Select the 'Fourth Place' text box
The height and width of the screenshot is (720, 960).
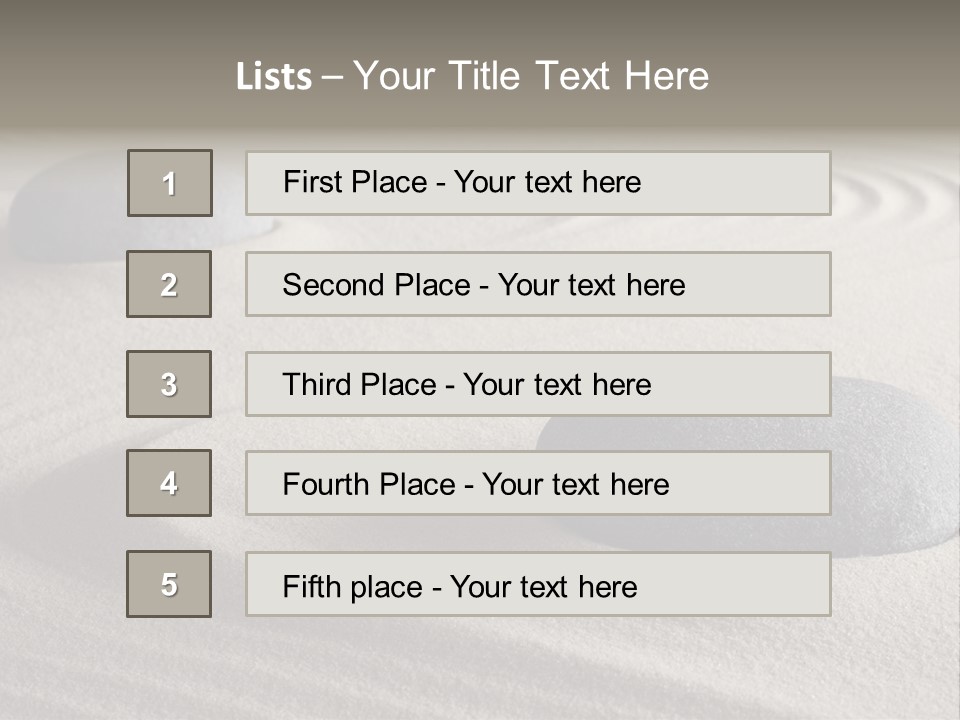click(538, 484)
